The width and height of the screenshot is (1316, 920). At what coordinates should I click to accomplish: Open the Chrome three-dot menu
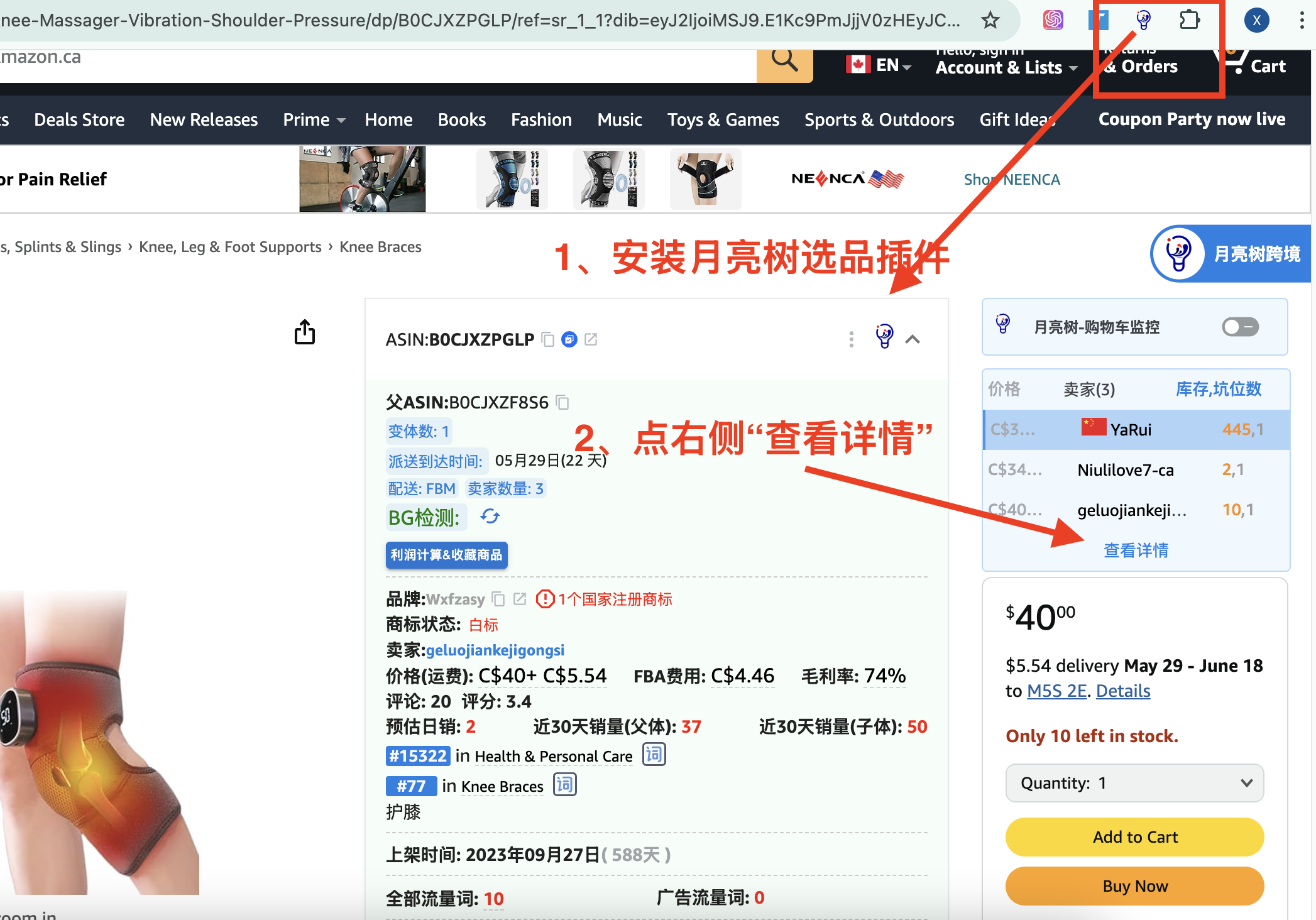click(1301, 20)
